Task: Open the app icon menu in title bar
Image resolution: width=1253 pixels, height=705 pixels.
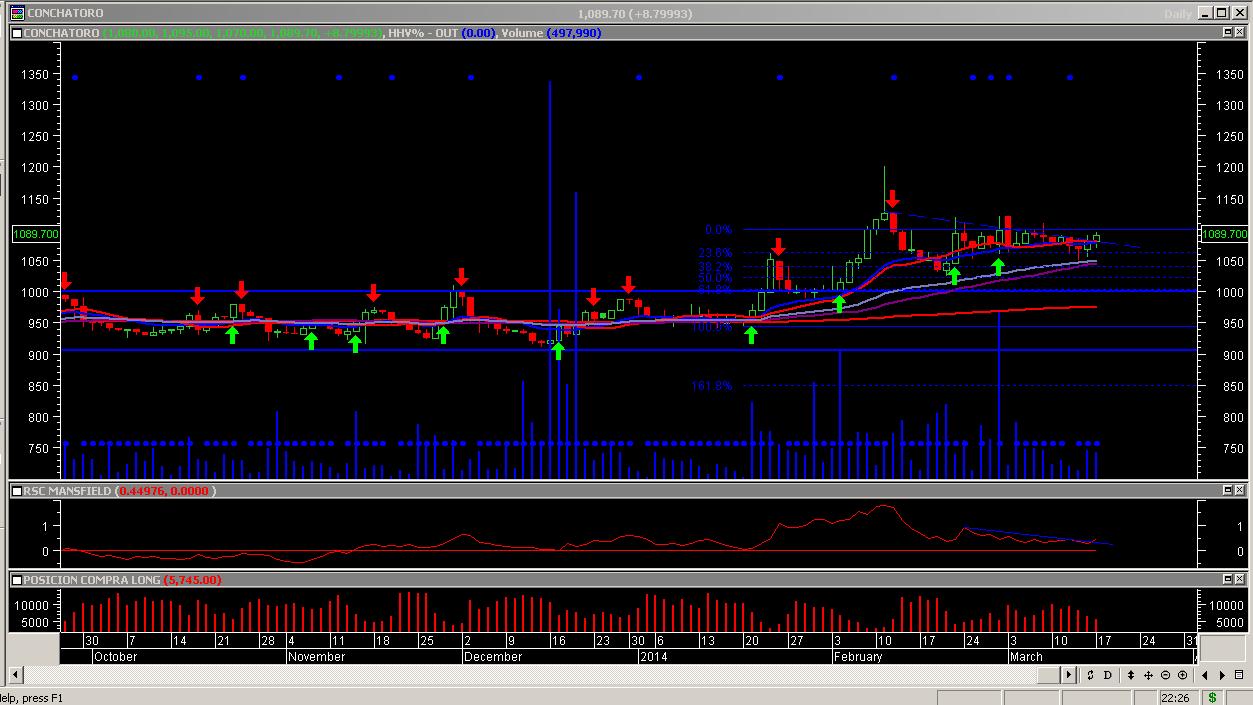Action: pyautogui.click(x=17, y=13)
